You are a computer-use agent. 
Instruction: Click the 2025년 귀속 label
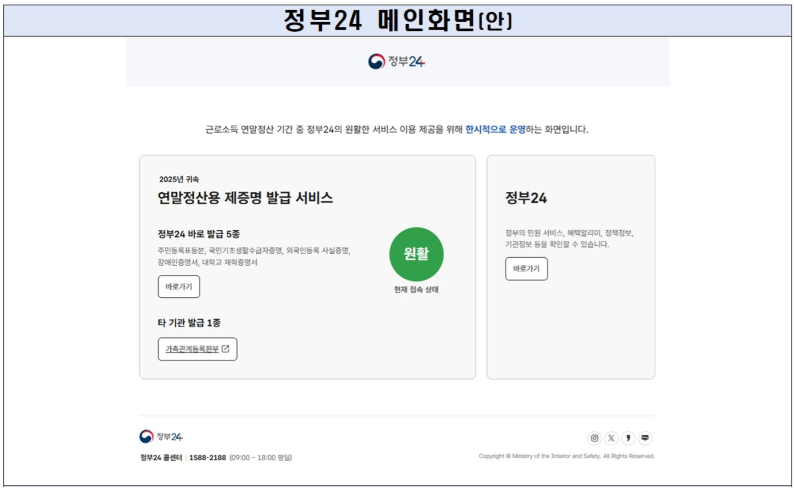coord(179,179)
